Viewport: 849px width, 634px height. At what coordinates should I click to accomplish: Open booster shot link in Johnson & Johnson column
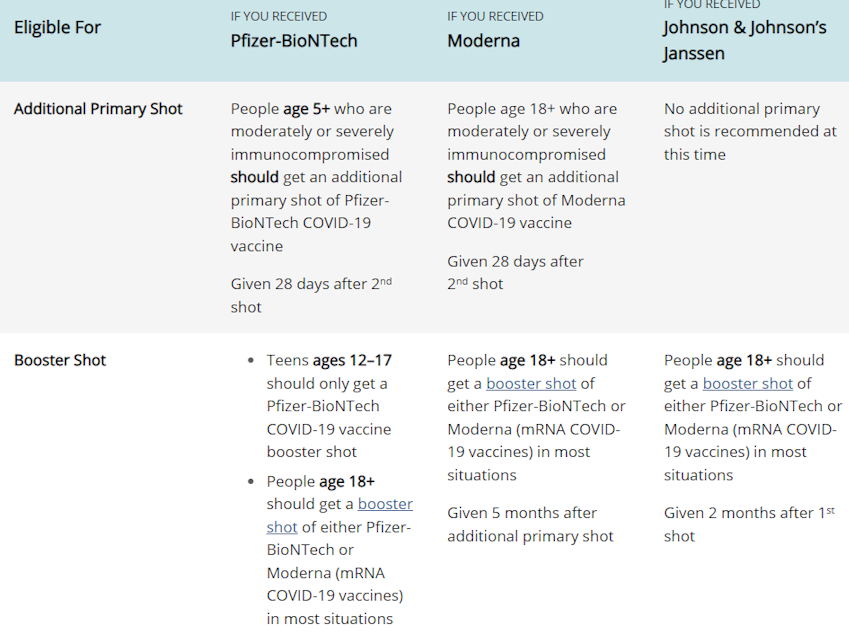tap(747, 383)
